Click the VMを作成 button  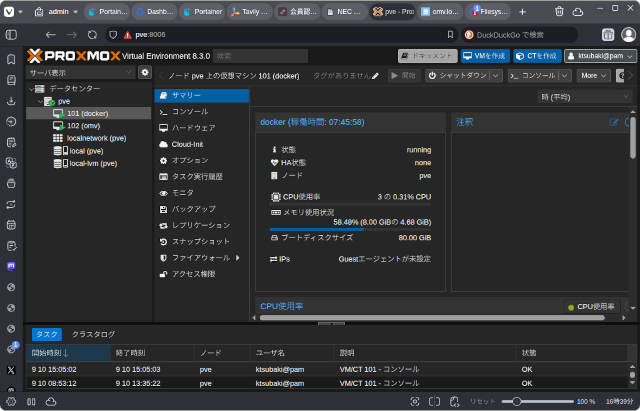pyautogui.click(x=485, y=56)
